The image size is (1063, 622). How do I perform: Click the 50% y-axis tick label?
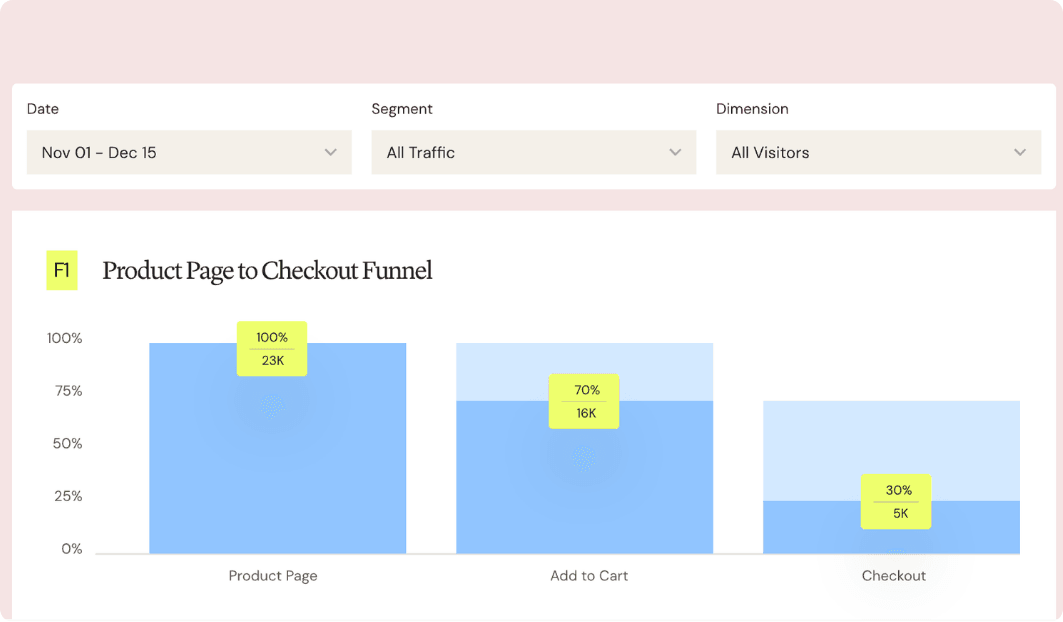click(x=68, y=444)
